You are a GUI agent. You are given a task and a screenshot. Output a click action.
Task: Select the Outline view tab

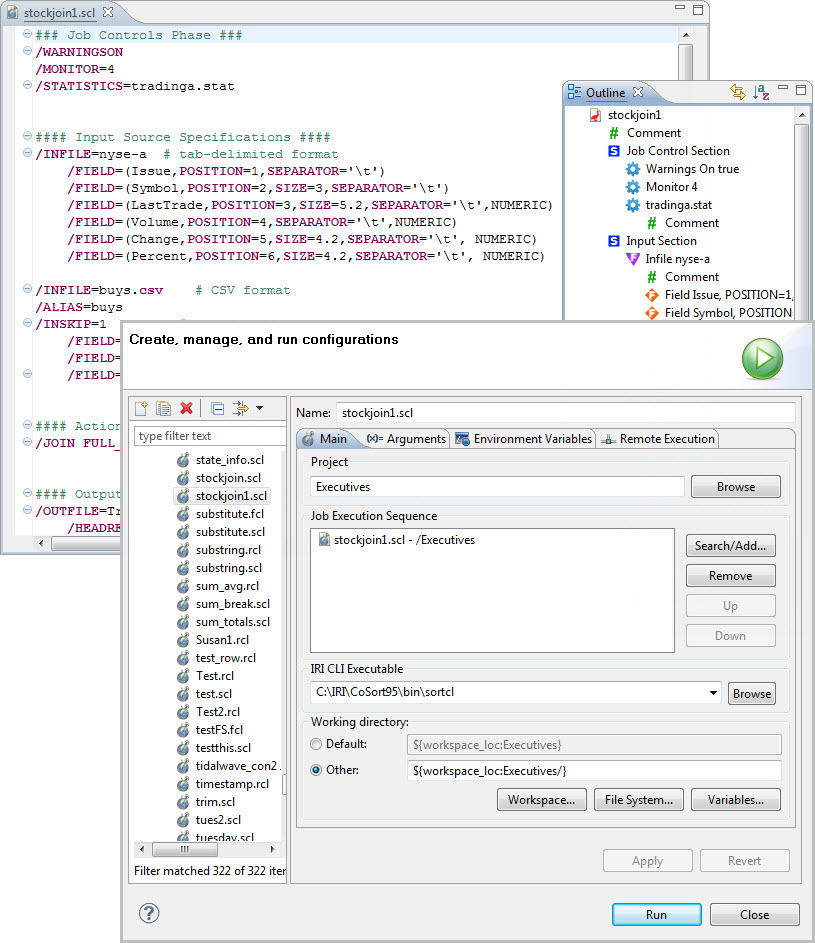[606, 93]
